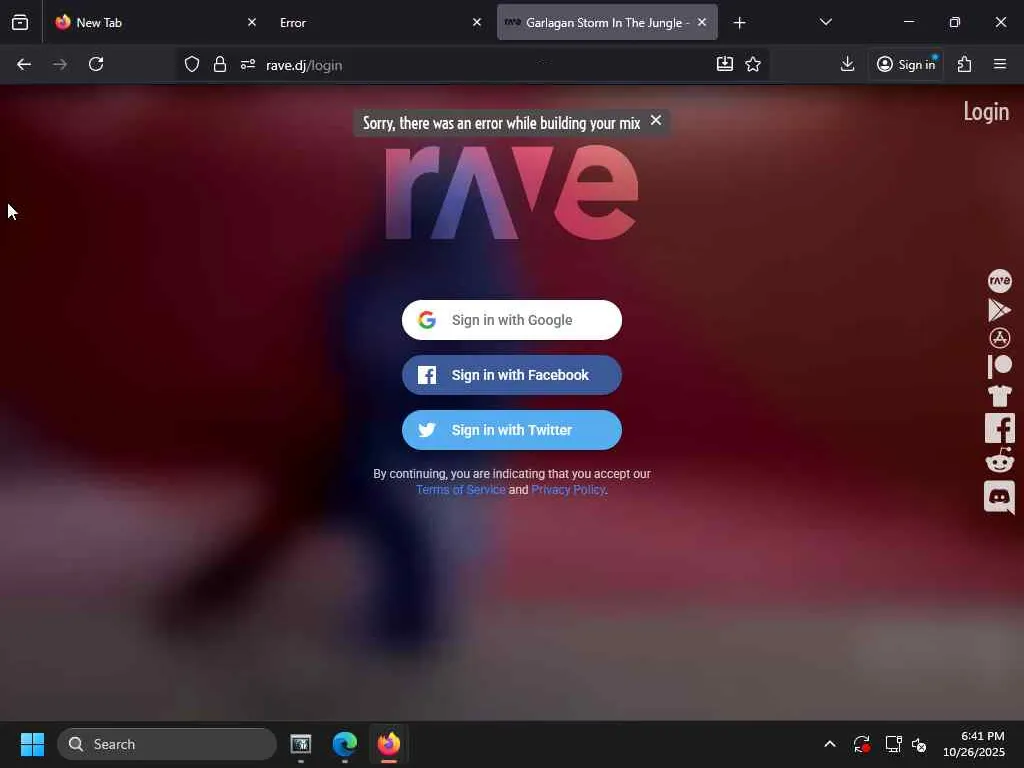Sign in with Twitter
Screen dimensions: 1024x768
click(x=511, y=430)
